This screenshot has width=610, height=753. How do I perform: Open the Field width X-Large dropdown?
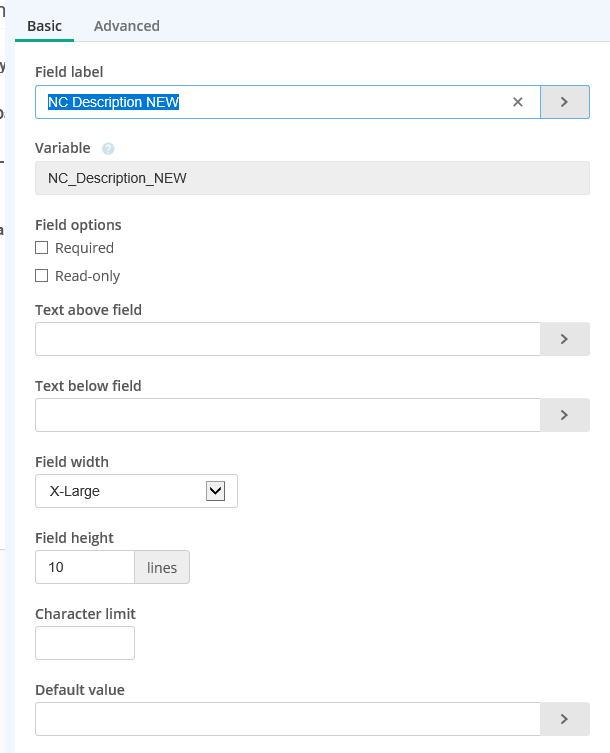tap(136, 491)
